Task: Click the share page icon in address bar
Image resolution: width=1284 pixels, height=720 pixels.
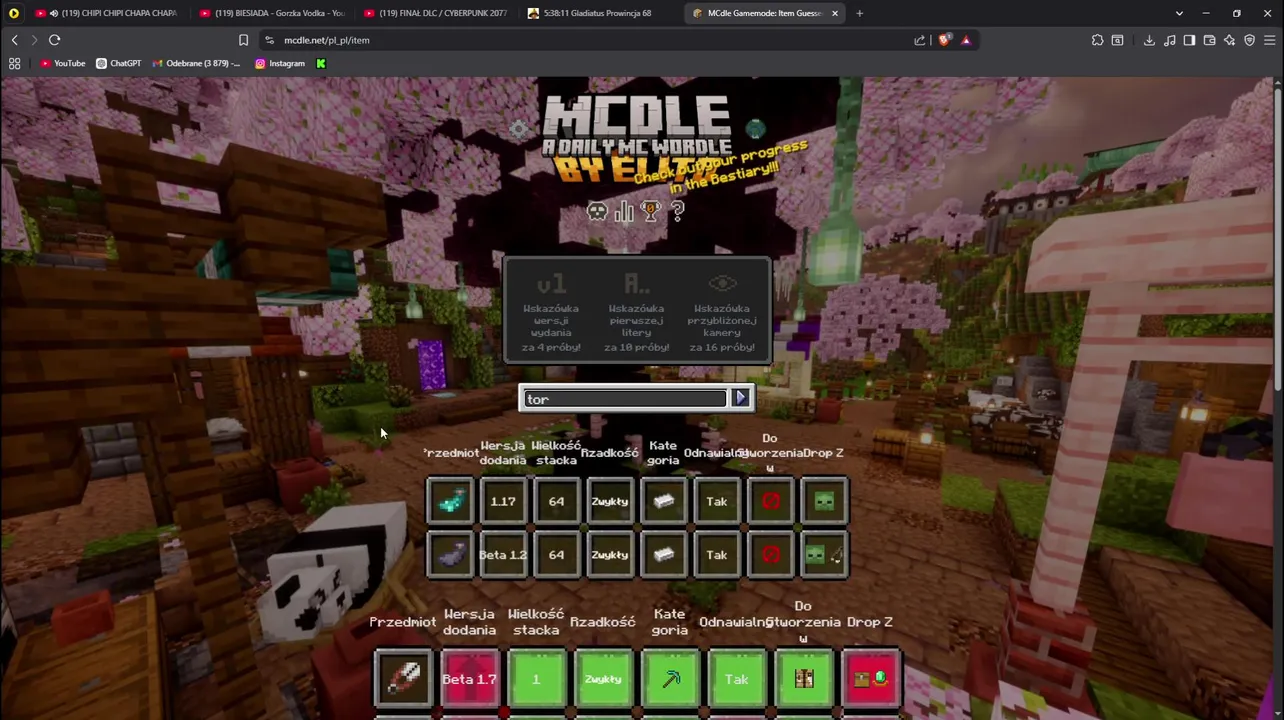Action: tap(920, 40)
